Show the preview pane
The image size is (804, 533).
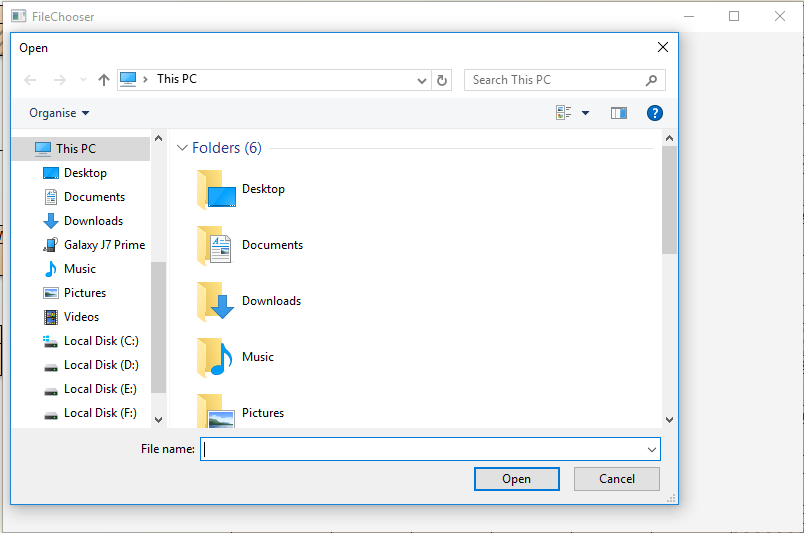tap(619, 113)
